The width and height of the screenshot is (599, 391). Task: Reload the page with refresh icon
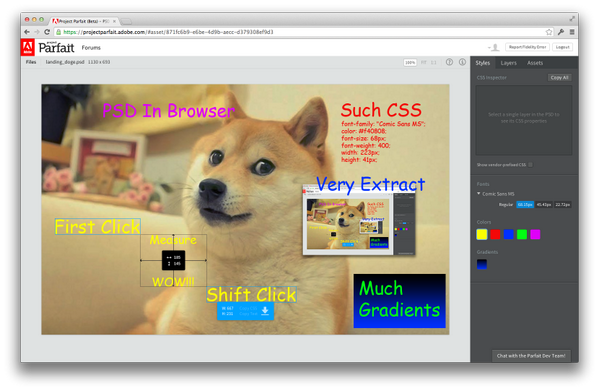coord(47,32)
